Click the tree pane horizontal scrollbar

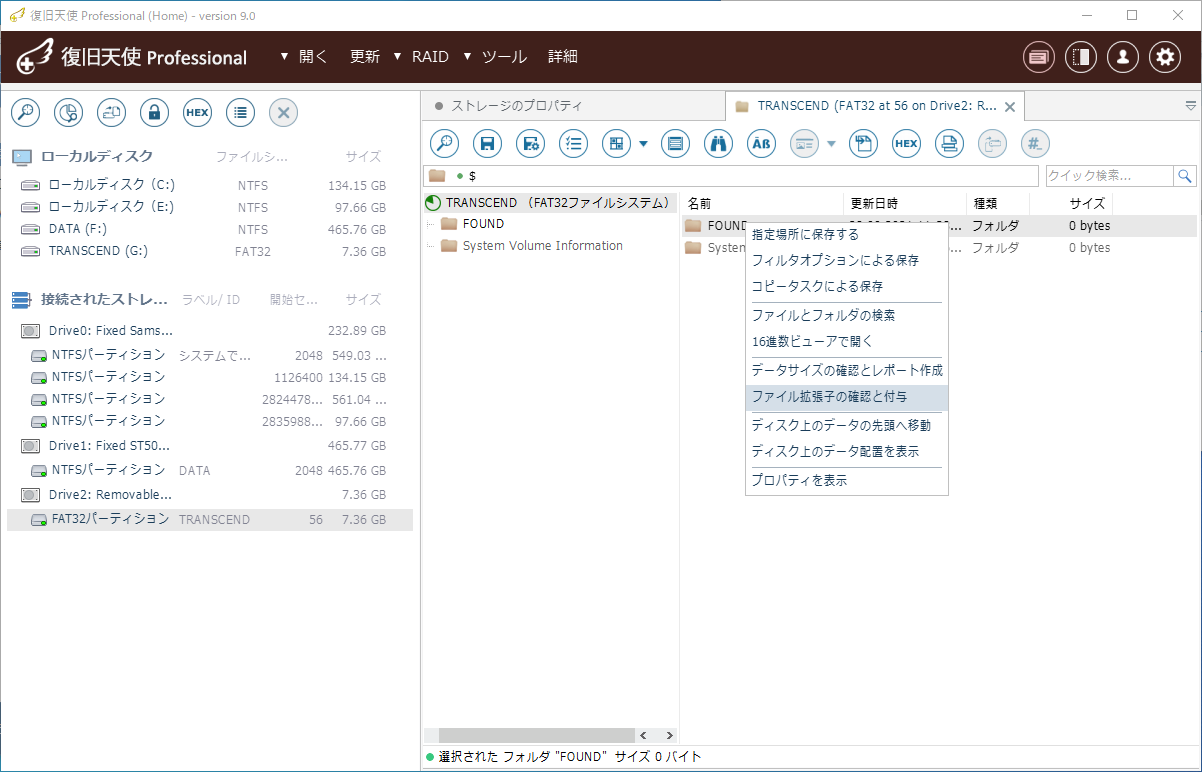[x=536, y=735]
